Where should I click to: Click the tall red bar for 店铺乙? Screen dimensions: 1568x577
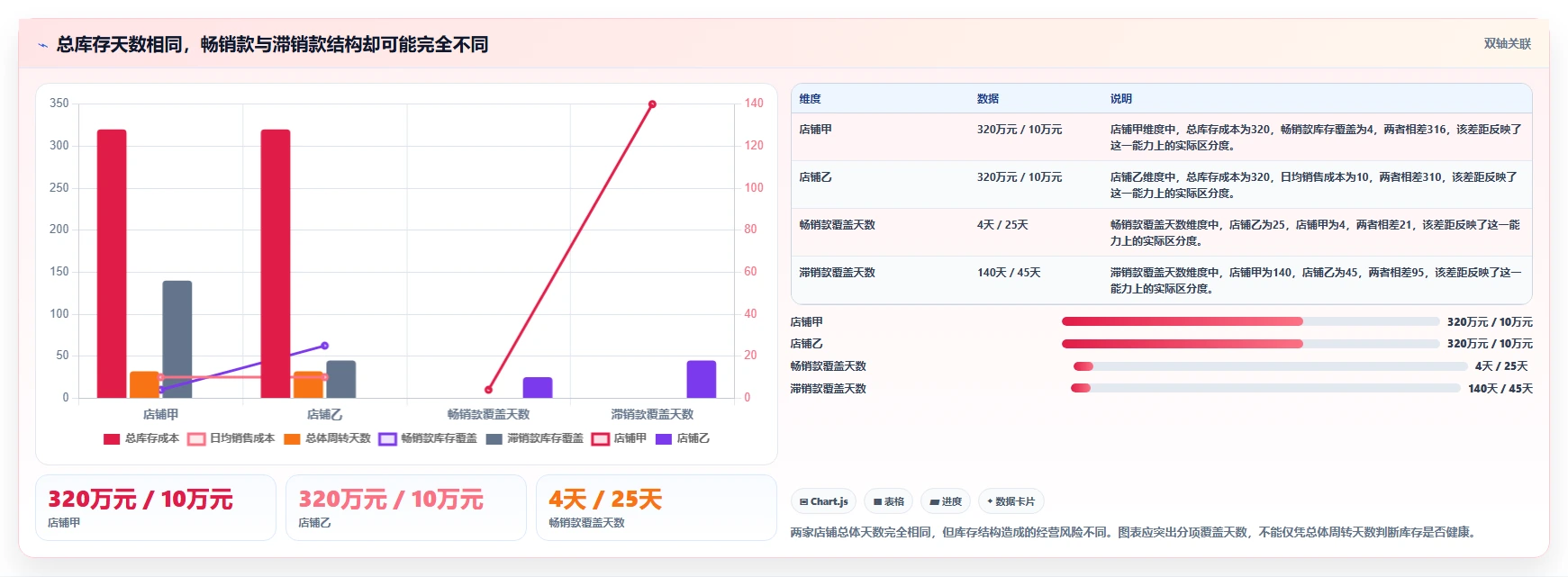pyautogui.click(x=276, y=264)
